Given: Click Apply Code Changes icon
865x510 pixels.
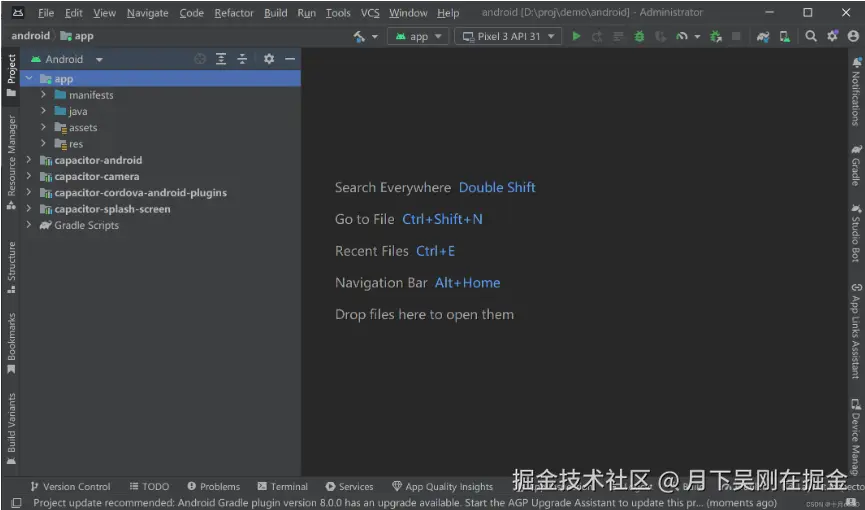Looking at the screenshot, I should click(x=618, y=36).
